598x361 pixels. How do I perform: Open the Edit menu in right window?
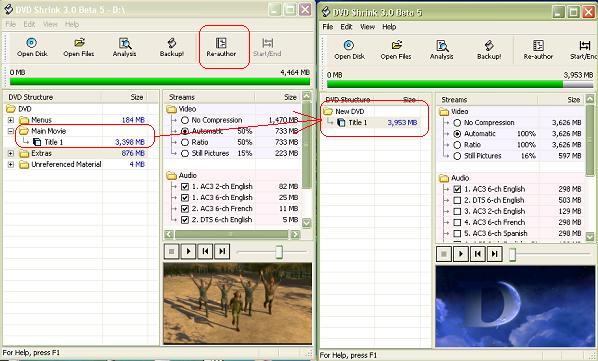pyautogui.click(x=346, y=27)
